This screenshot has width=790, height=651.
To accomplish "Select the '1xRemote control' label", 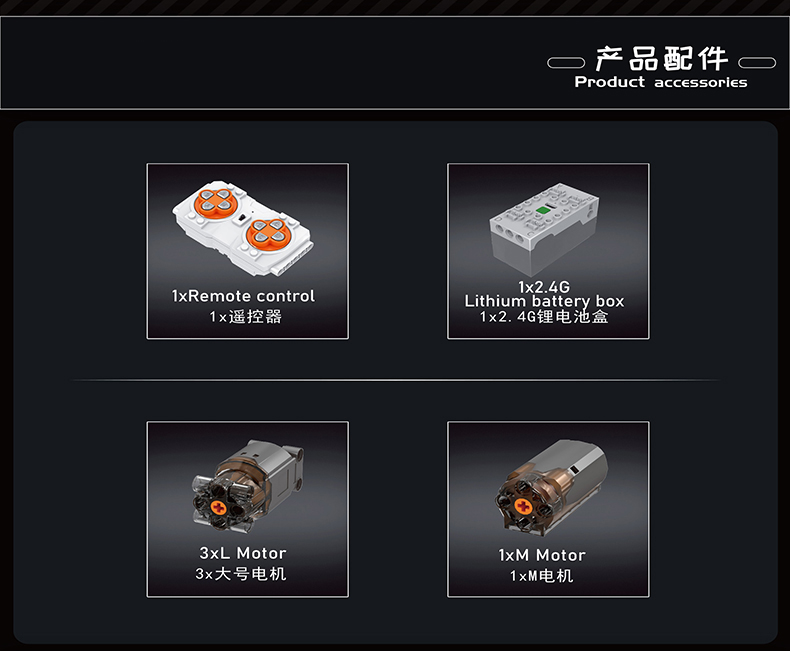I will click(x=243, y=296).
